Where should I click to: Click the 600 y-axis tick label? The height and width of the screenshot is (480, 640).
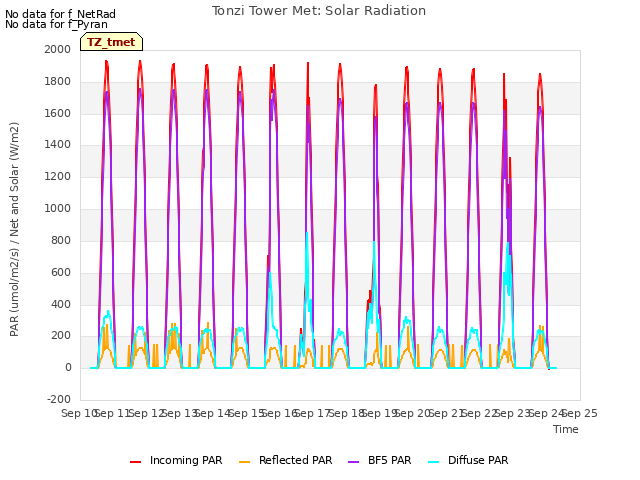[x=61, y=272]
